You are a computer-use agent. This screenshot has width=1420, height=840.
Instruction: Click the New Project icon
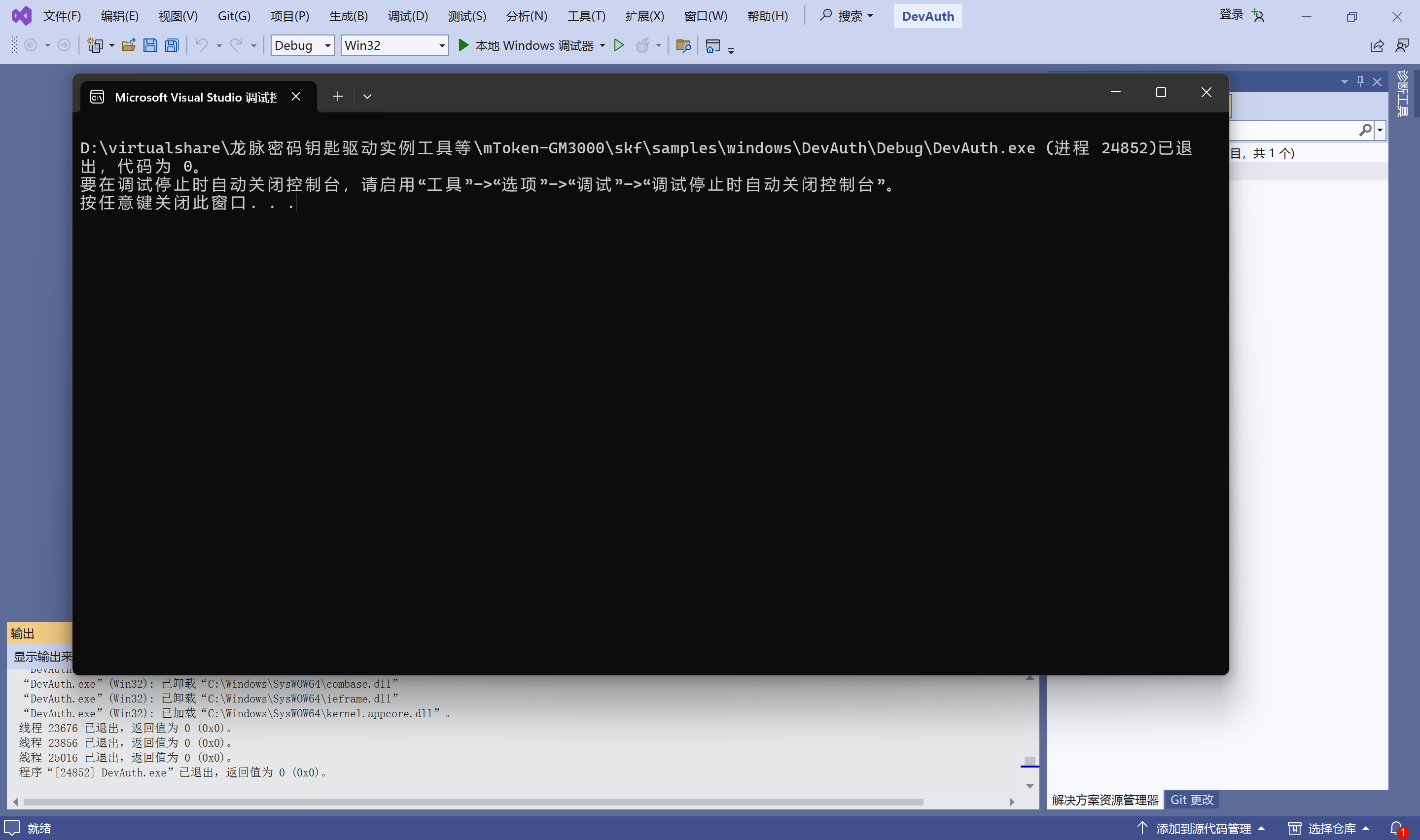coord(95,45)
